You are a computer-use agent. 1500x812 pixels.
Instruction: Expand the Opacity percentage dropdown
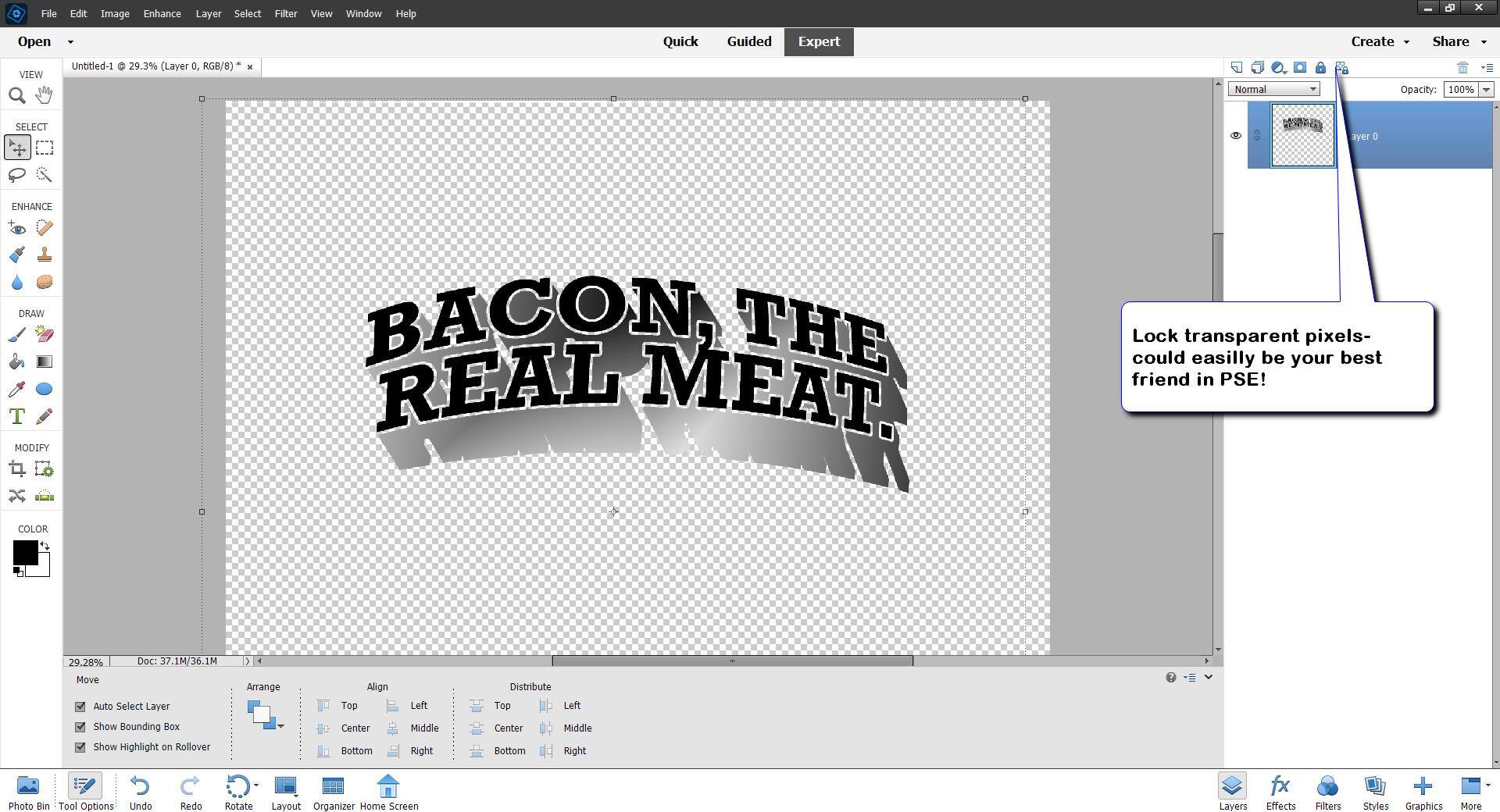[1486, 90]
